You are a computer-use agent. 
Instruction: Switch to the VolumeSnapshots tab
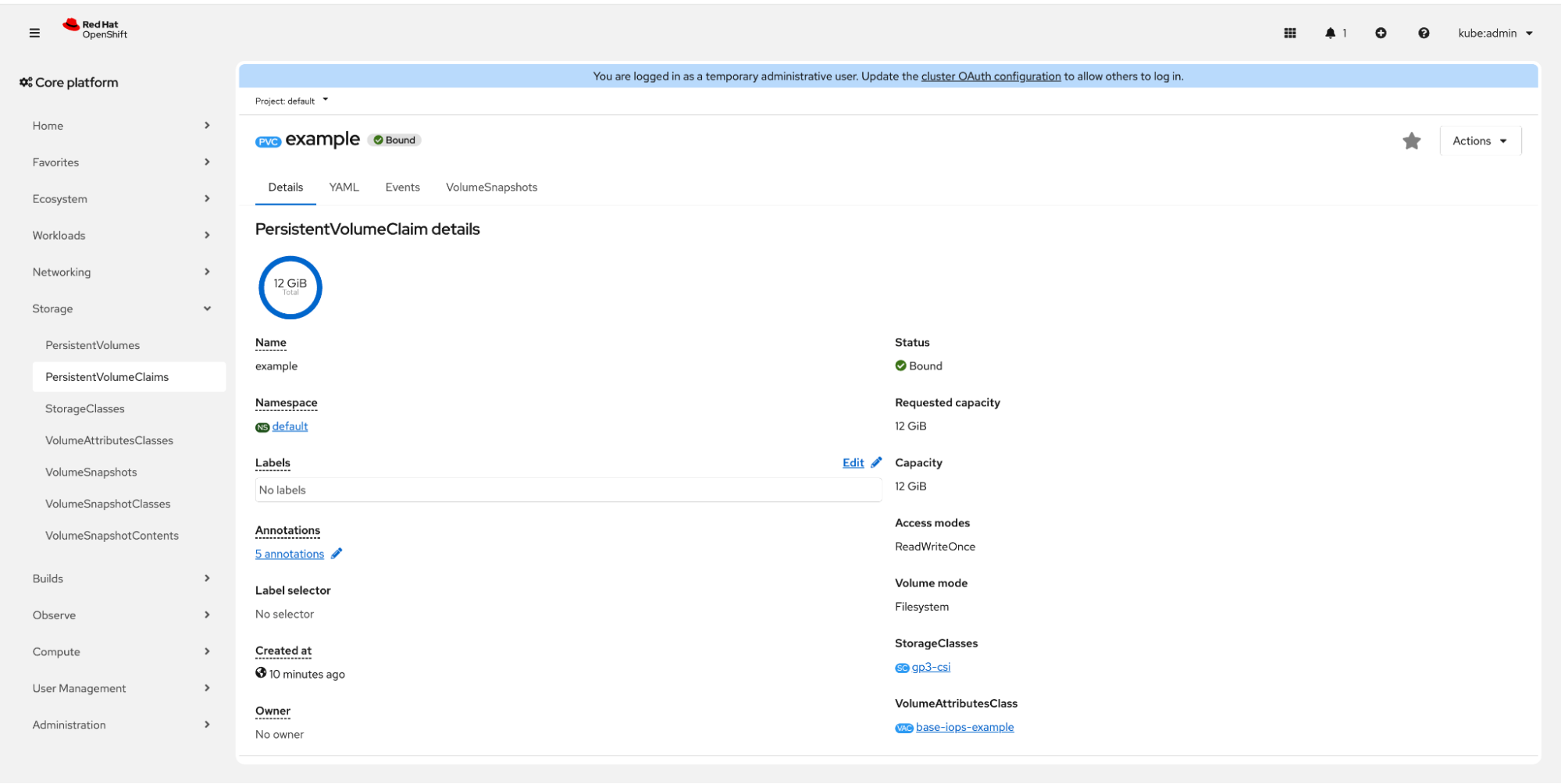[x=491, y=187]
